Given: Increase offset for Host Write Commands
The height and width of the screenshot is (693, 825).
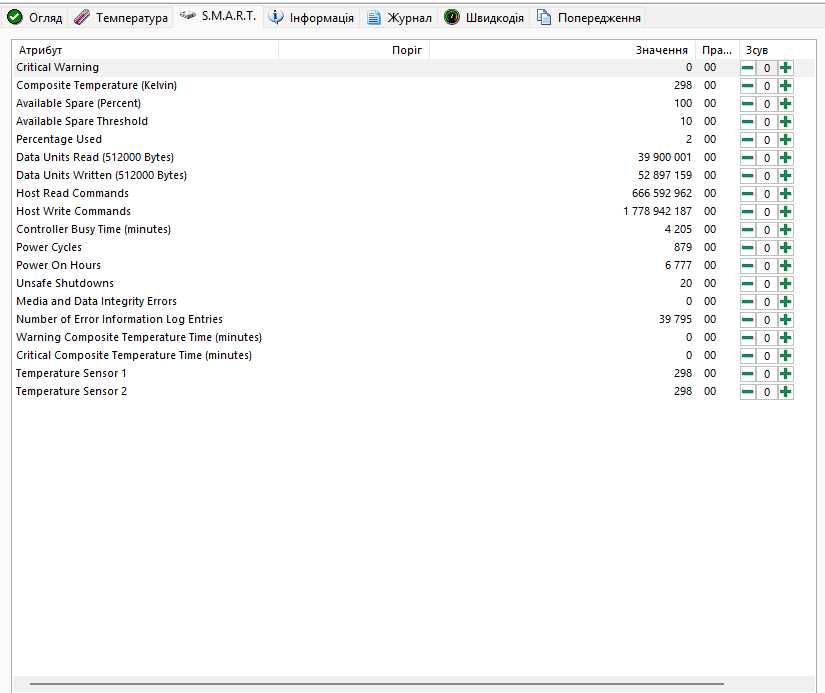Looking at the screenshot, I should (x=786, y=212).
